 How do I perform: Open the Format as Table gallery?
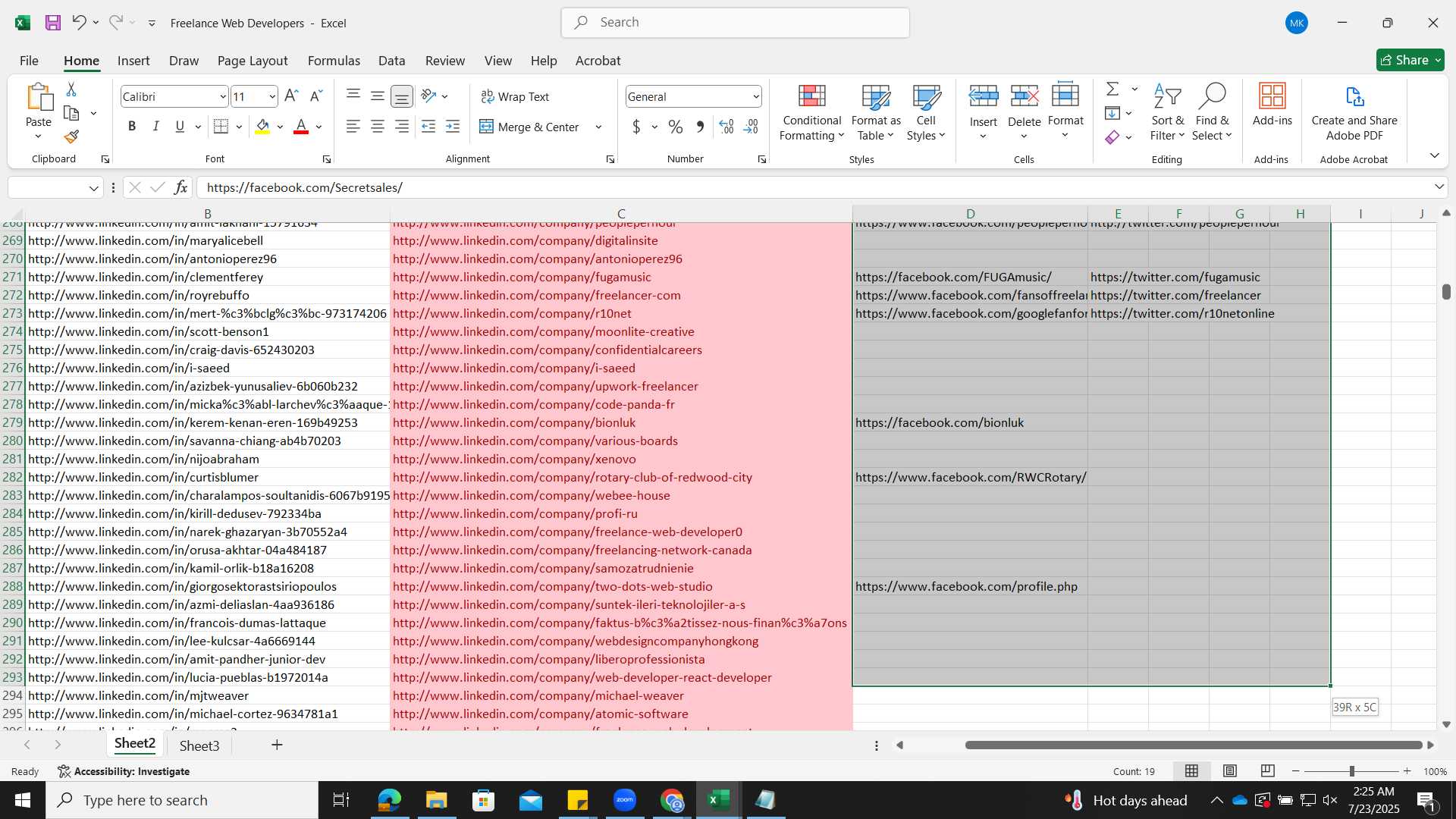pos(876,112)
